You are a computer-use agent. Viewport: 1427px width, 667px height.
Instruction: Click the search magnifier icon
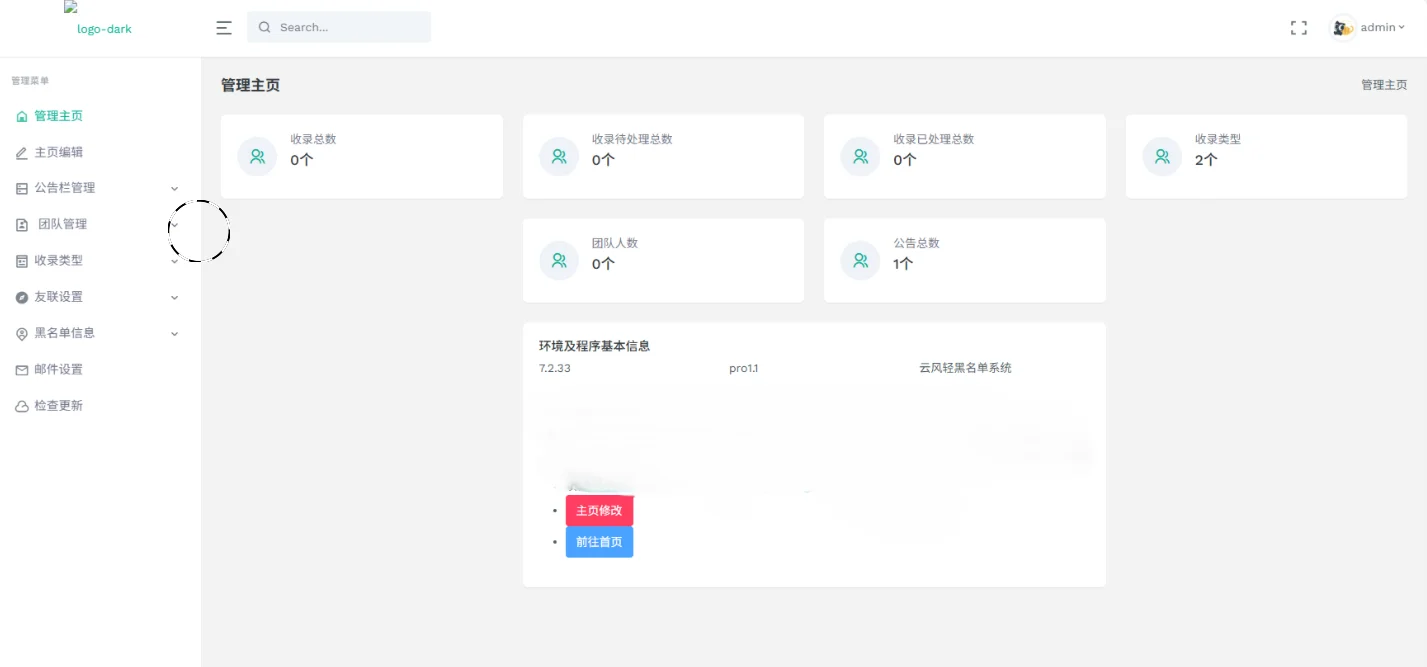(265, 28)
